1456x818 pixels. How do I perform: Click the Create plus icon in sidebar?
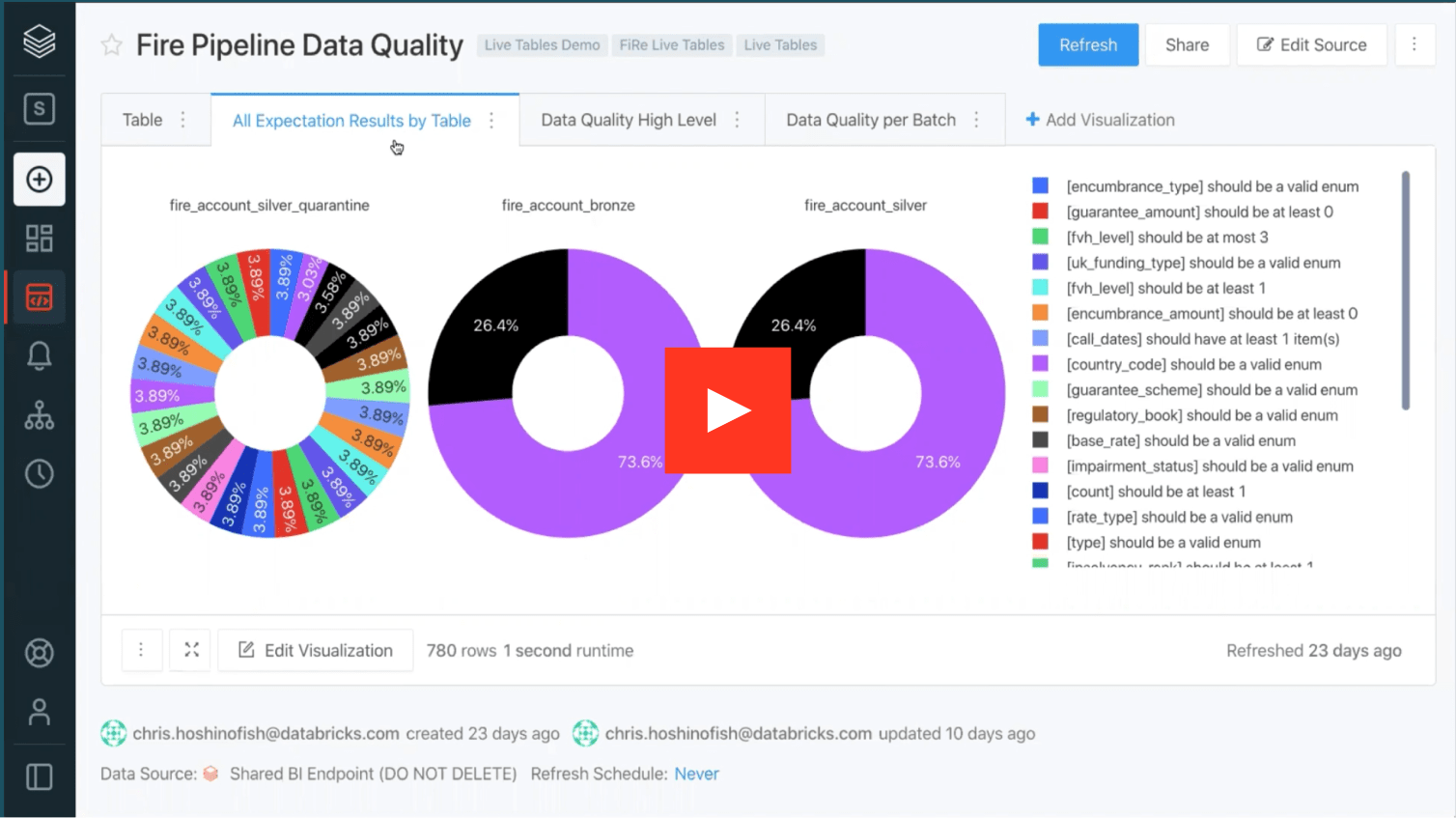pyautogui.click(x=40, y=180)
